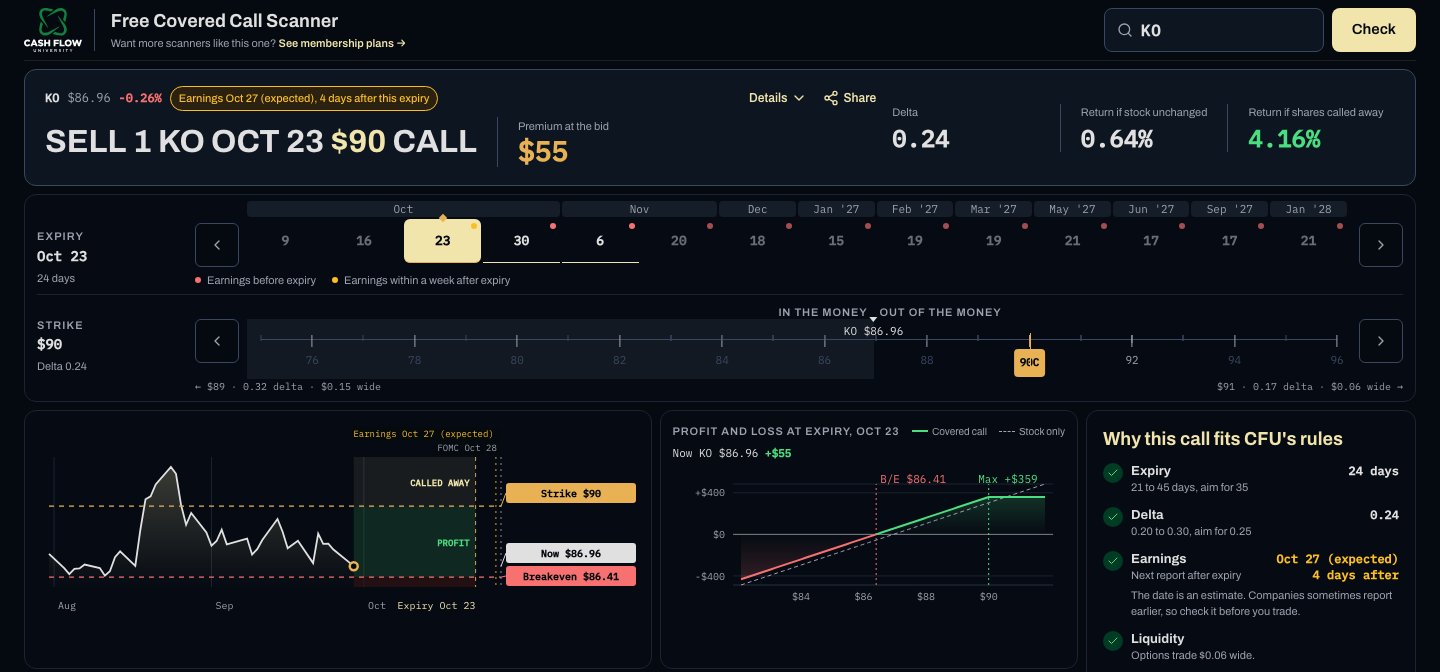Pick strike 80 on the strike ruler
Image resolution: width=1440 pixels, height=672 pixels.
pos(517,360)
